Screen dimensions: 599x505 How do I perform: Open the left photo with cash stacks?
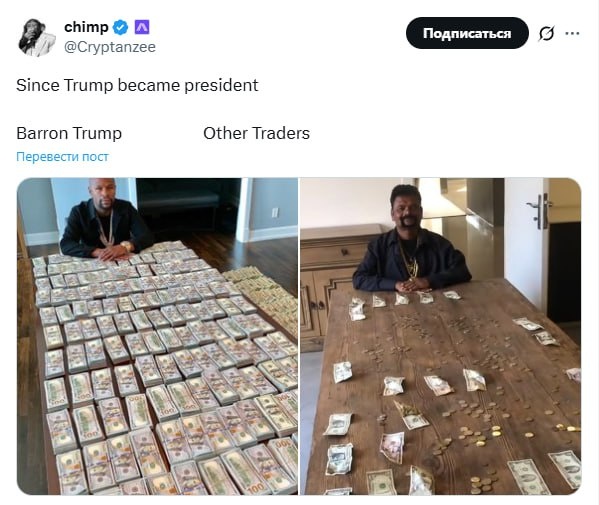(157, 336)
